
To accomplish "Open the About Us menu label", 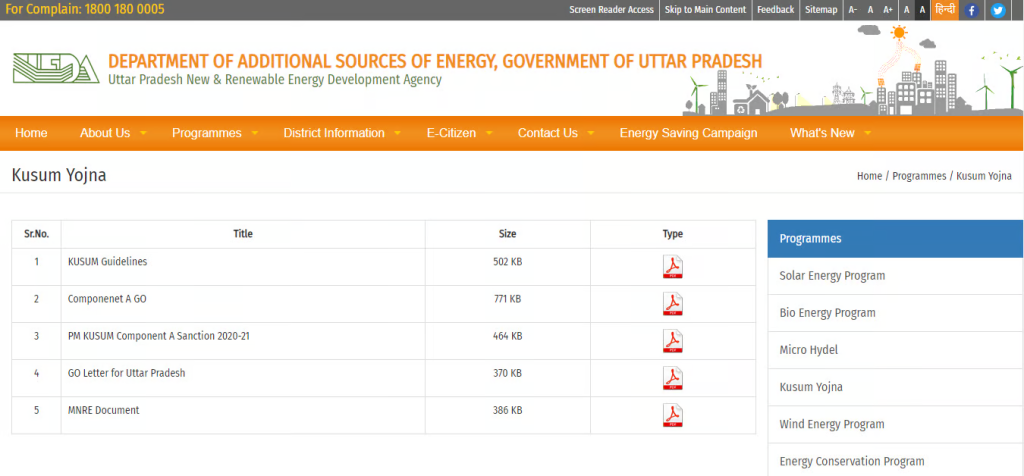I will coord(105,133).
